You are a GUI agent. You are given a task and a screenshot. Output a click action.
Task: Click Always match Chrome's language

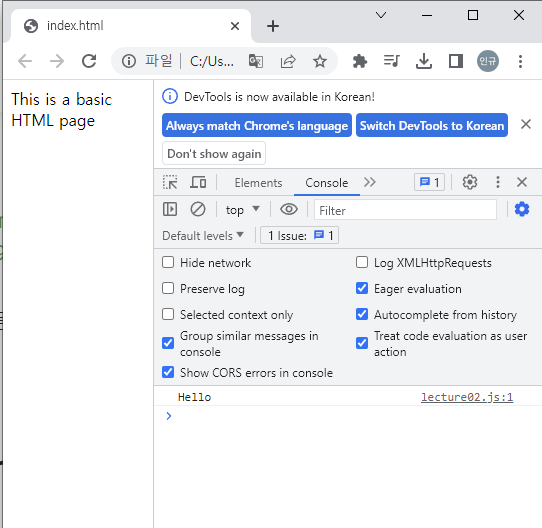257,125
